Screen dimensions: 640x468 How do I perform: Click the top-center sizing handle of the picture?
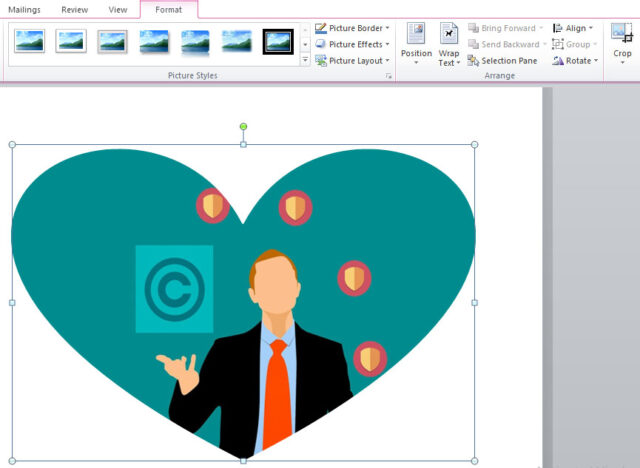pos(243,144)
